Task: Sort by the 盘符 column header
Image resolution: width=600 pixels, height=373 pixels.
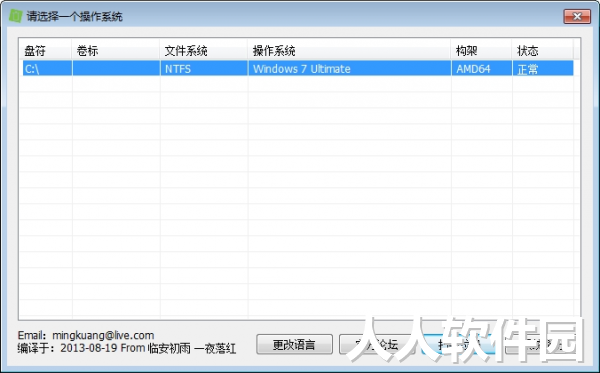Action: pyautogui.click(x=45, y=50)
